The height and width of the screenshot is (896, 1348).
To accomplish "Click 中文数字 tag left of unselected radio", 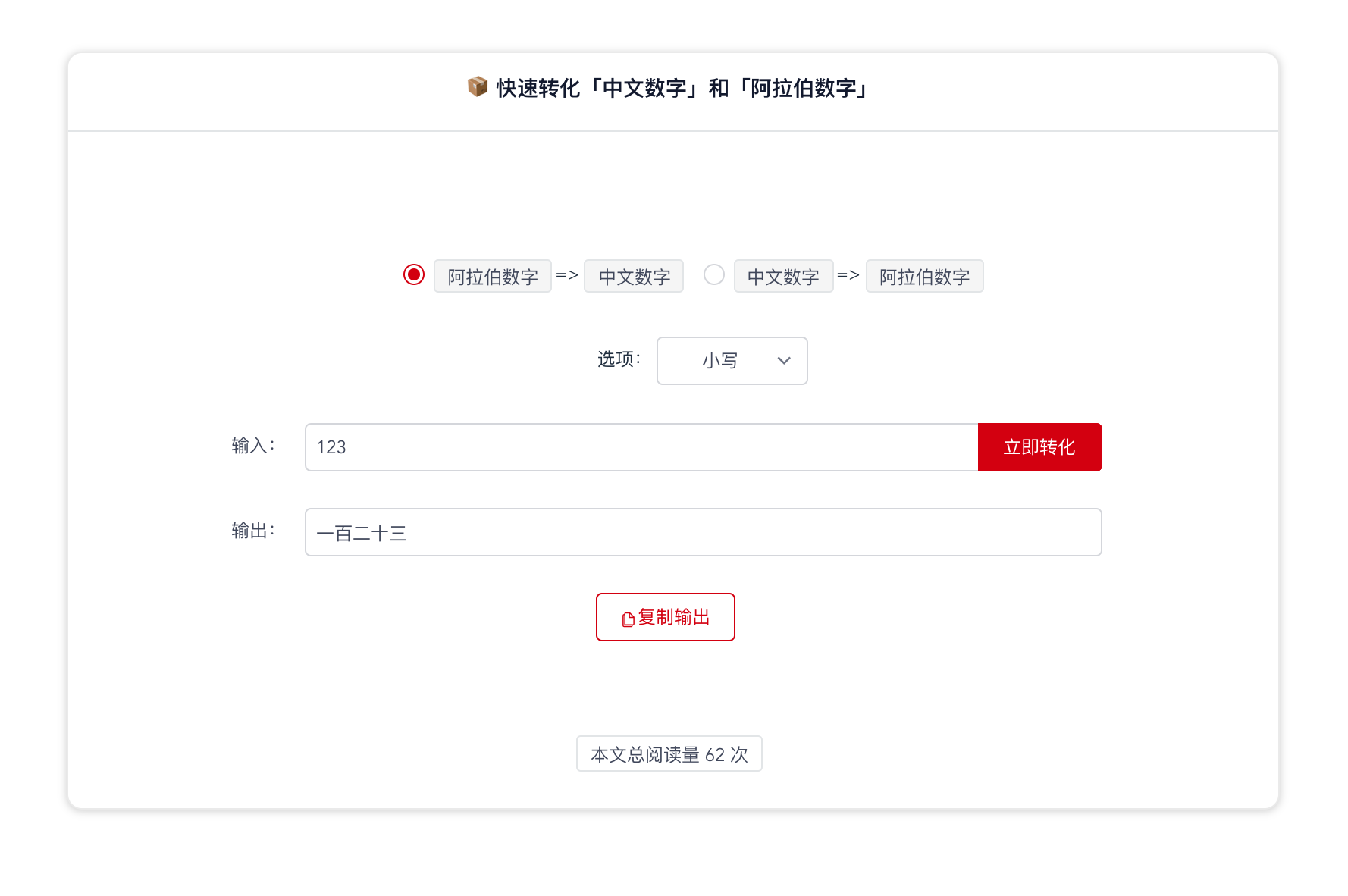I will pyautogui.click(x=634, y=277).
